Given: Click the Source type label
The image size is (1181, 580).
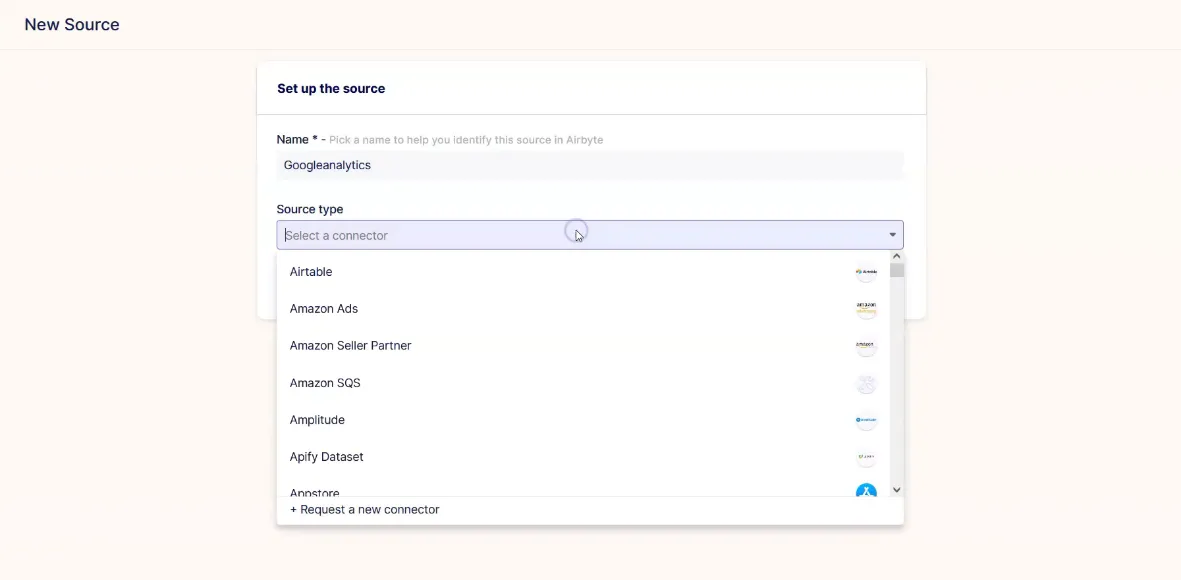Looking at the screenshot, I should click(310, 209).
